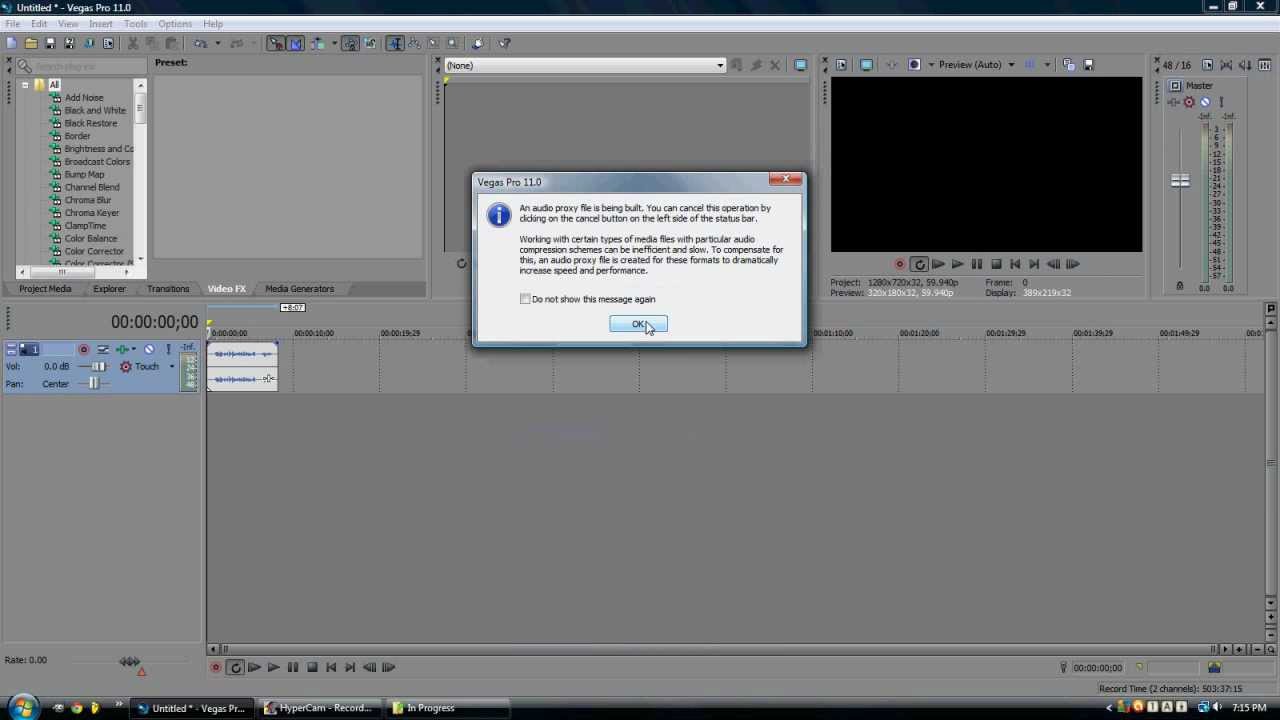Viewport: 1280px width, 720px height.
Task: Click the track 1 pan slider
Action: [x=94, y=383]
